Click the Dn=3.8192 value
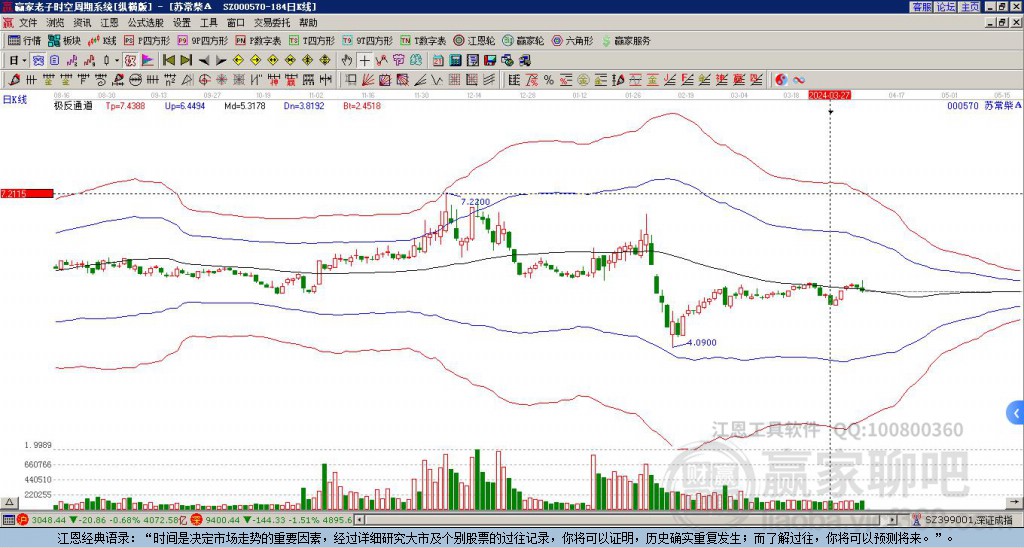This screenshot has width=1024, height=548. point(304,105)
